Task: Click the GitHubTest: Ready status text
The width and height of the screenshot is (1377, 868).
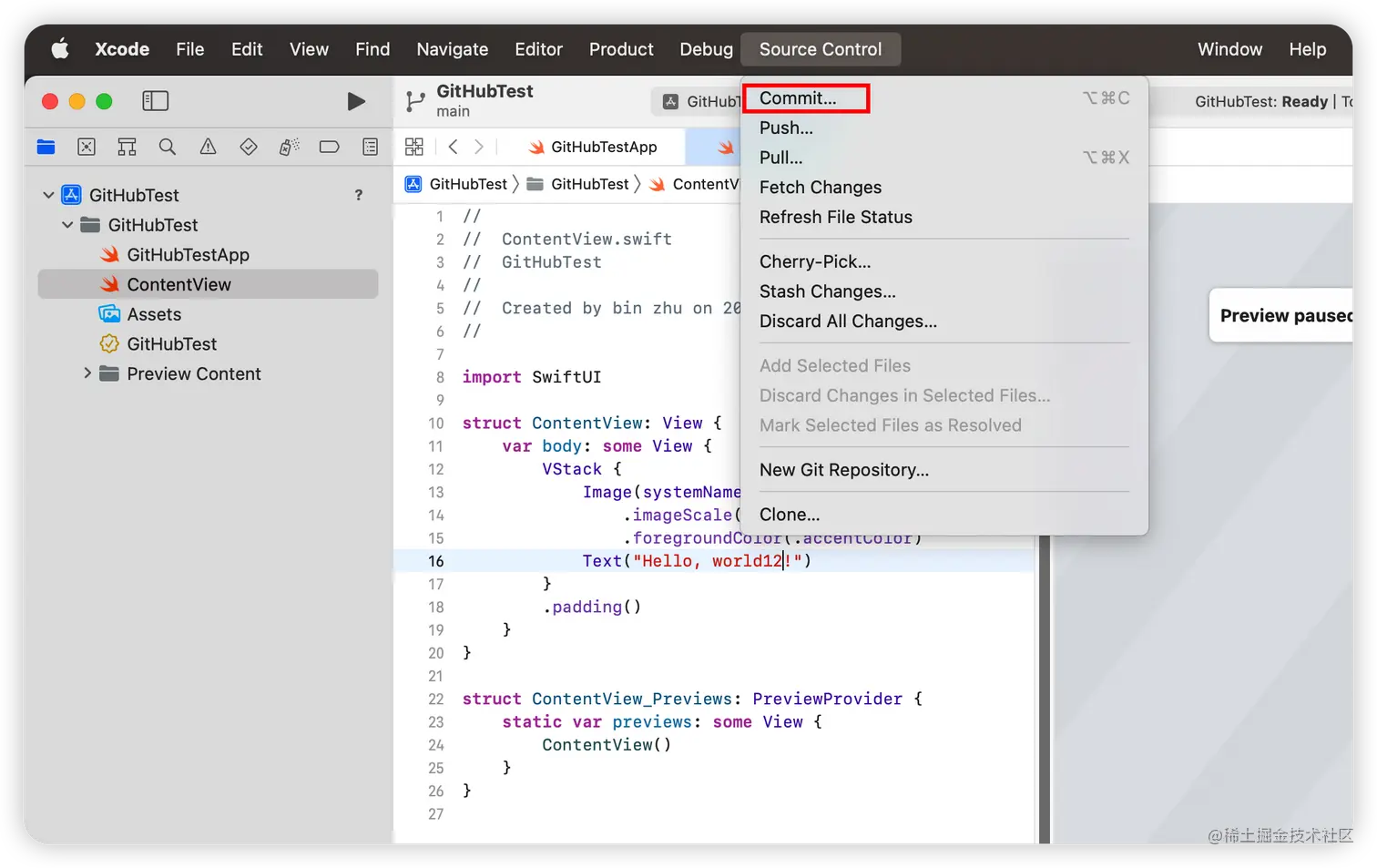Action: (1261, 101)
